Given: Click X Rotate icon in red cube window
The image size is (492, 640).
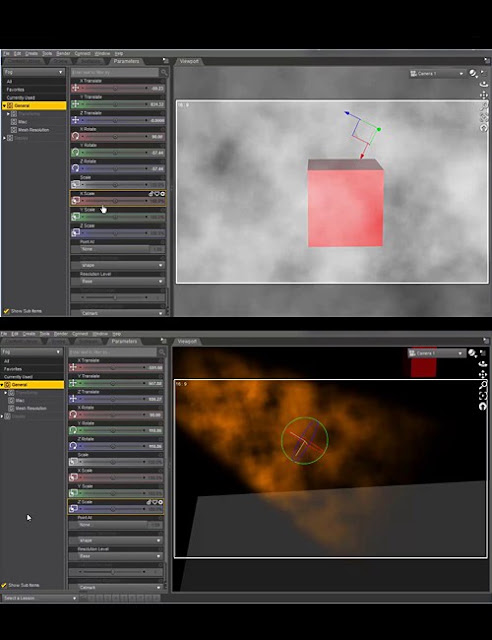Looking at the screenshot, I should (x=76, y=136).
